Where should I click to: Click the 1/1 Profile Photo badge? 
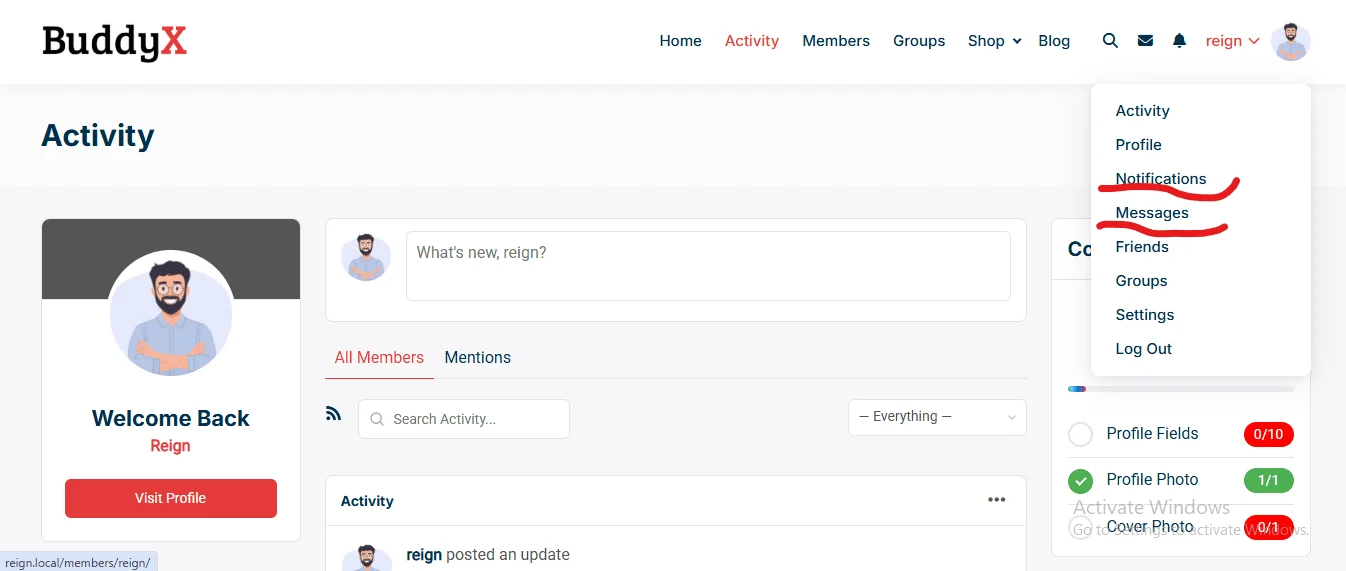point(1269,480)
